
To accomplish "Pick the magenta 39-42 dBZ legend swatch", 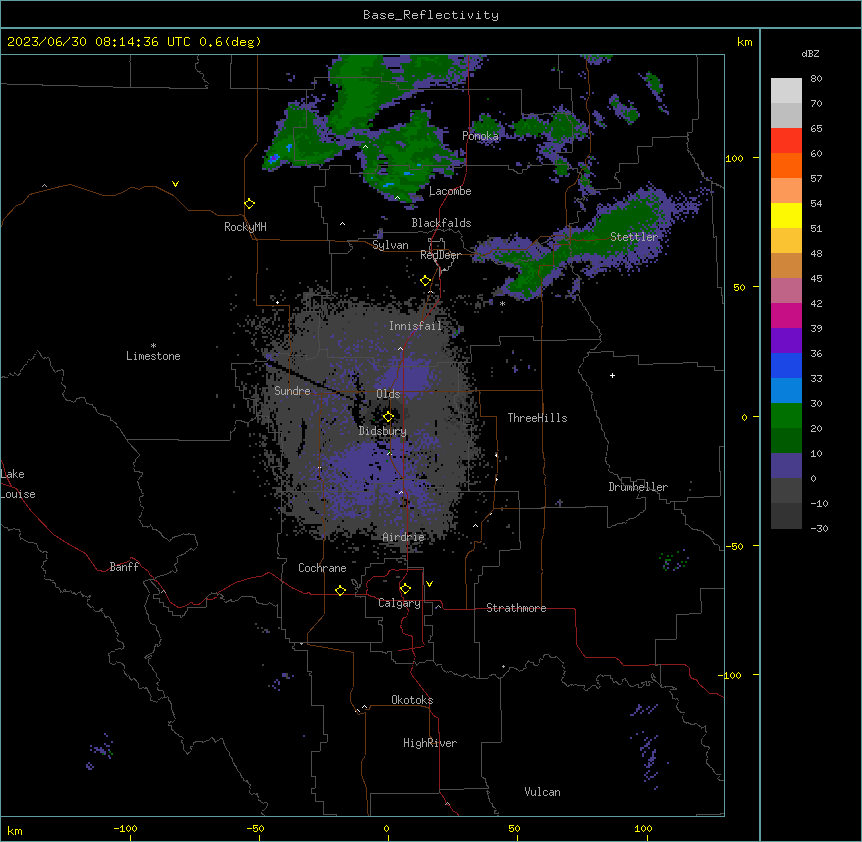I will point(786,315).
